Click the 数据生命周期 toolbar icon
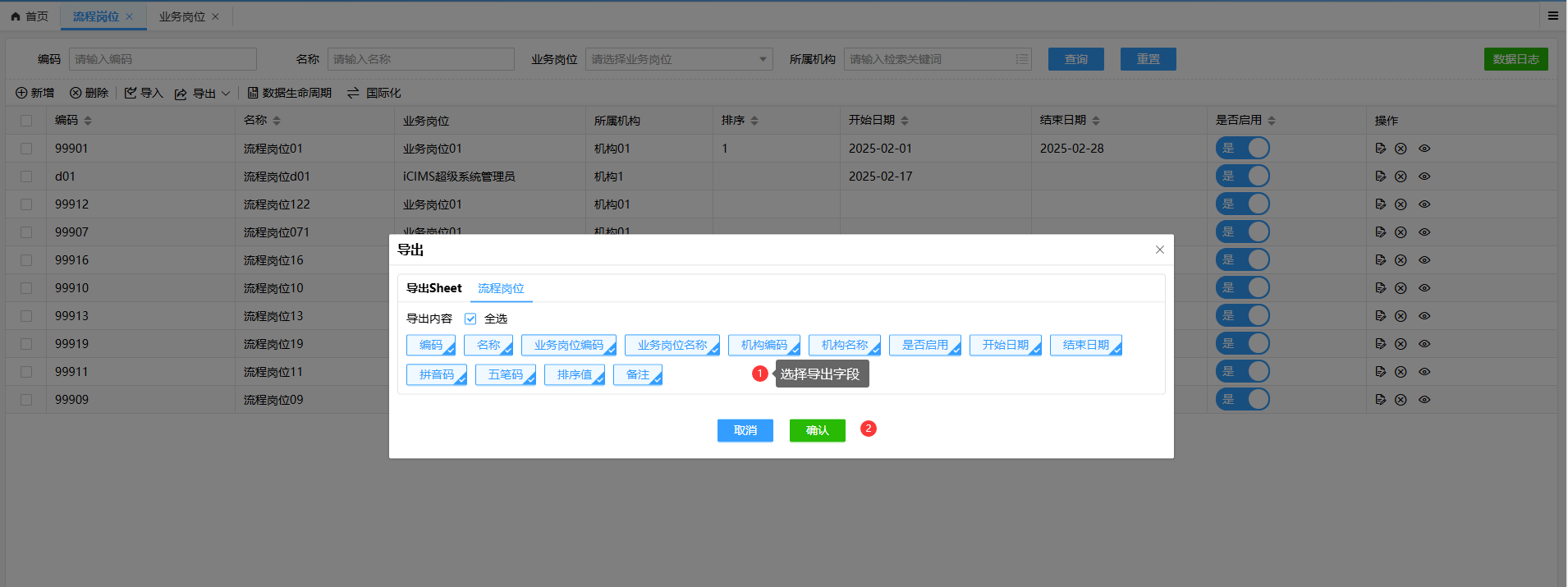This screenshot has height=587, width=1568. [253, 93]
